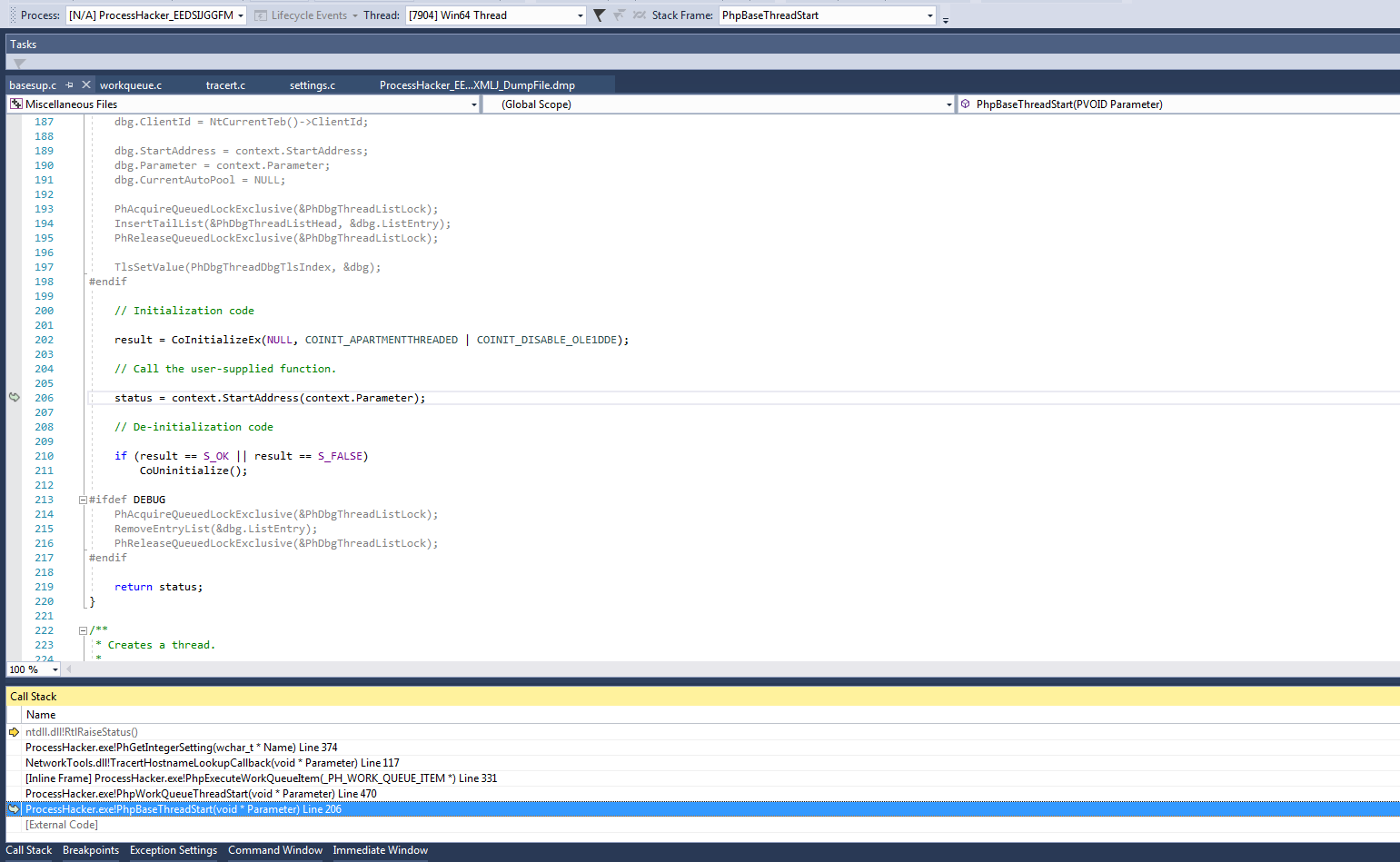The image size is (1400, 862).
Task: Click the Lifecycle Events icon
Action: 260,15
